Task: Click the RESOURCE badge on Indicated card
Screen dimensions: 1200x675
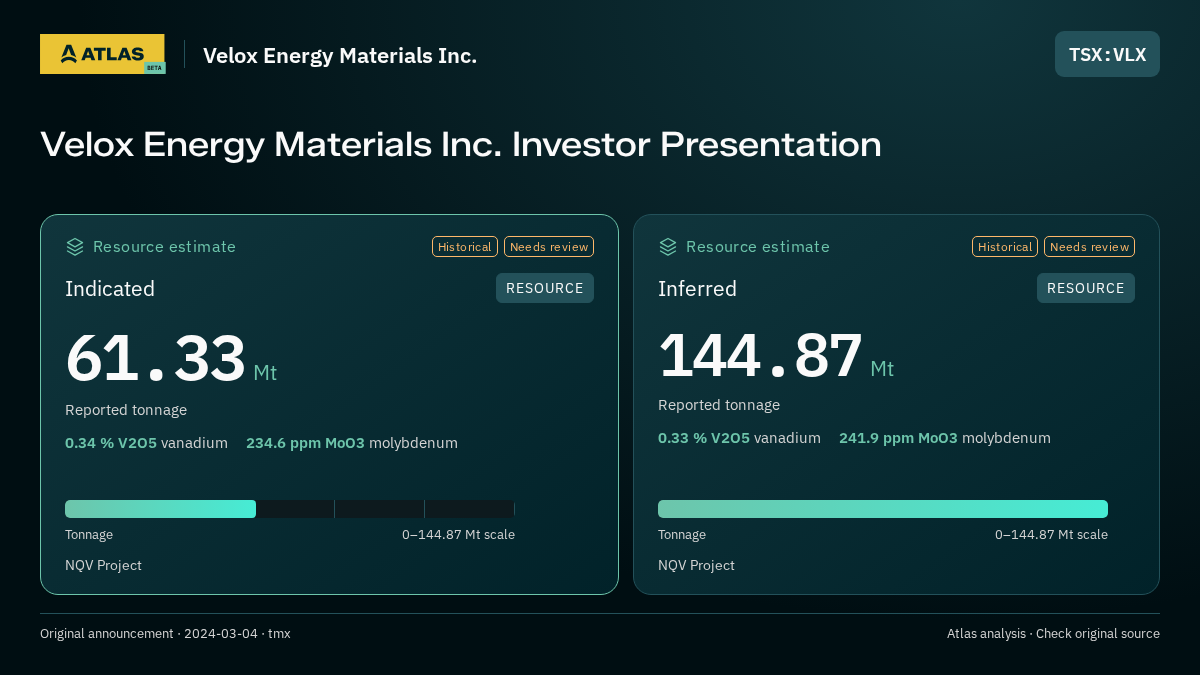Action: pyautogui.click(x=545, y=288)
